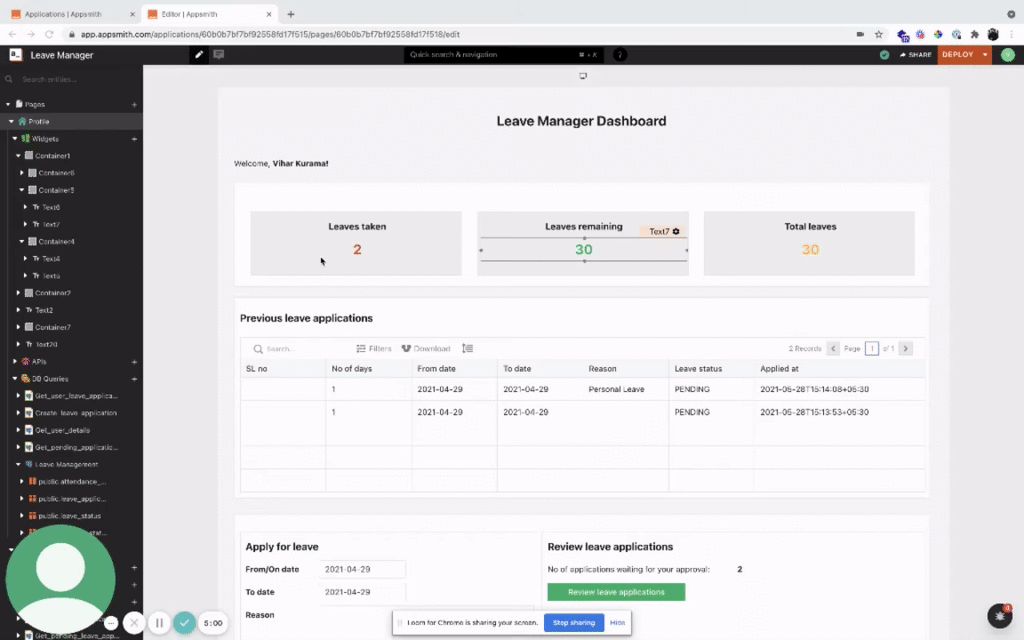Viewport: 1024px width, 640px height.
Task: Click the DEPLOY button
Action: click(957, 55)
